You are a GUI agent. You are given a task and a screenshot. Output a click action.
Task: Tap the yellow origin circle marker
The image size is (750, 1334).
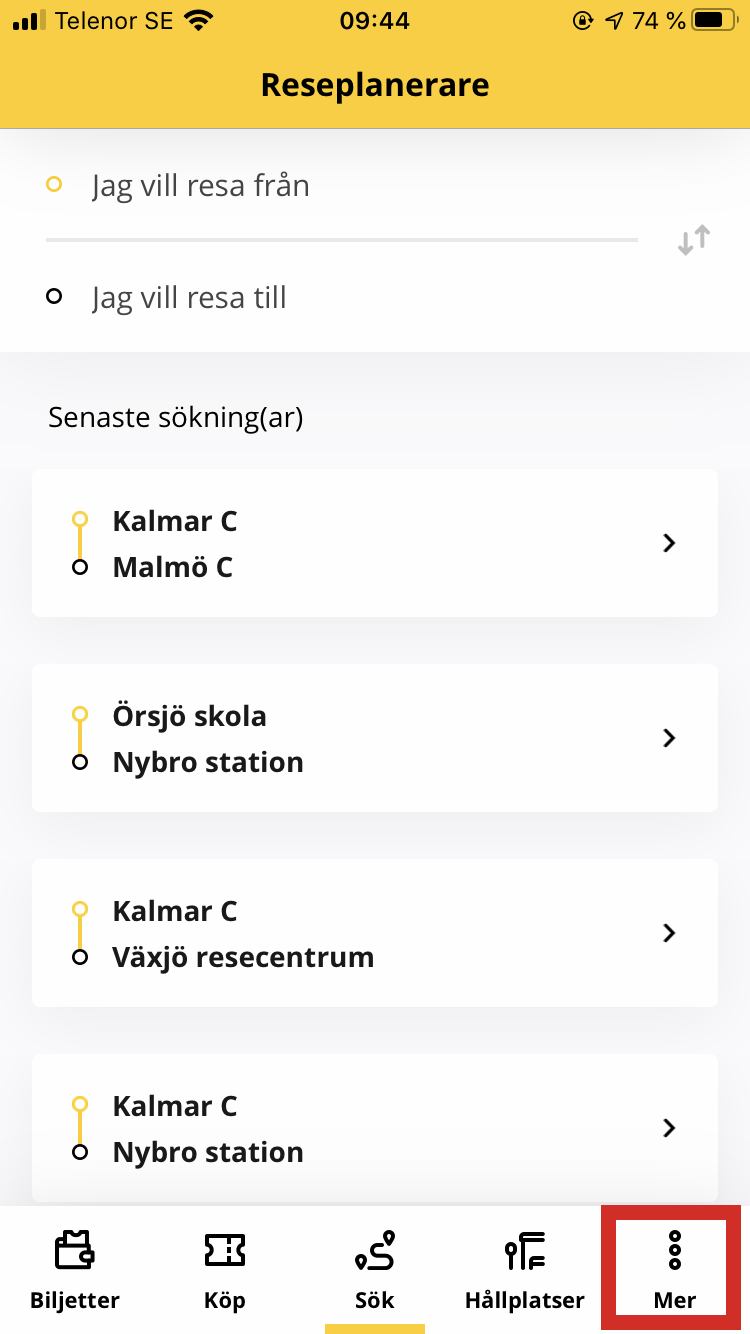pos(54,184)
